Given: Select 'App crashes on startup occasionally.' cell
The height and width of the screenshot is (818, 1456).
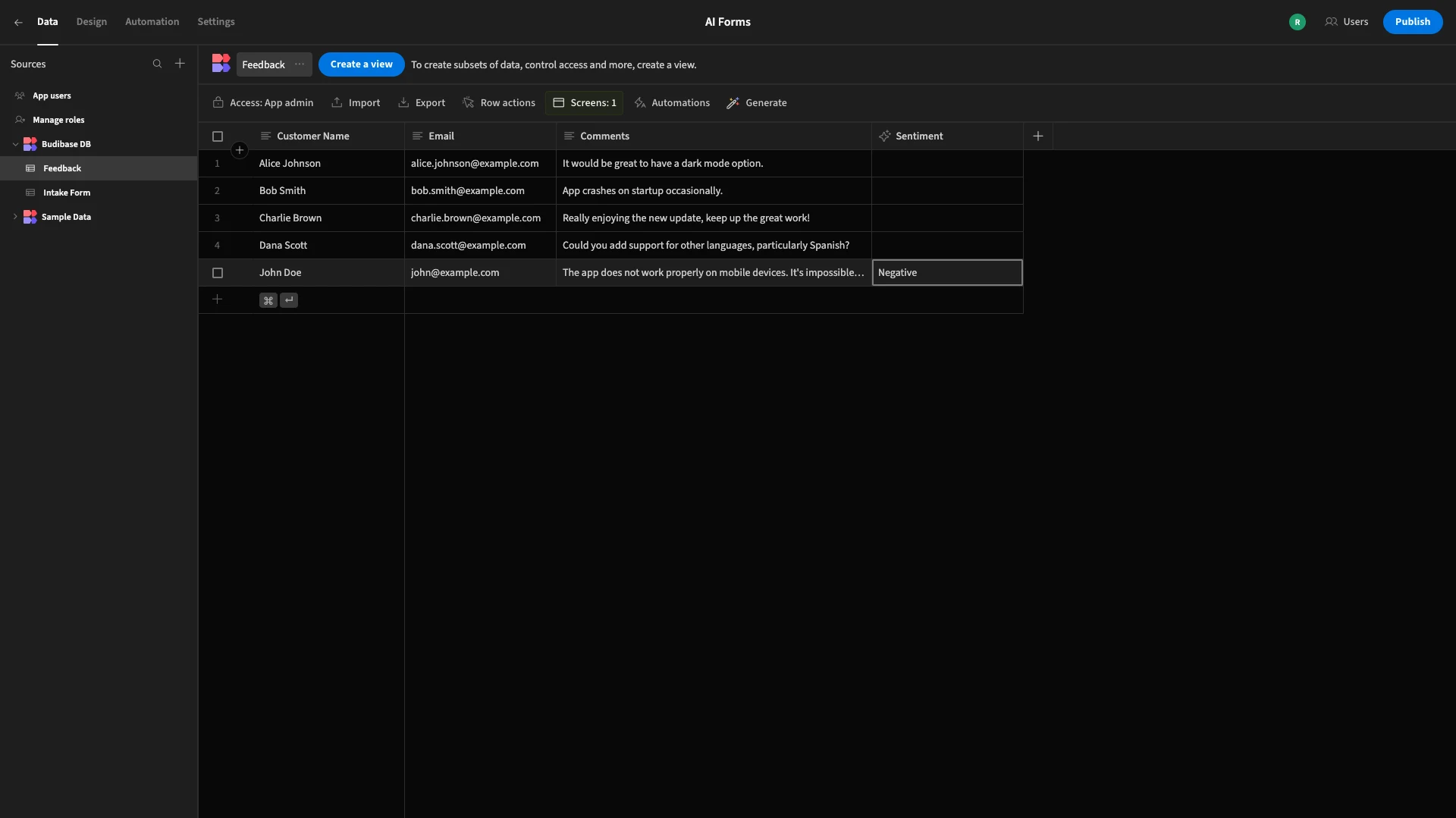Looking at the screenshot, I should [x=714, y=191].
